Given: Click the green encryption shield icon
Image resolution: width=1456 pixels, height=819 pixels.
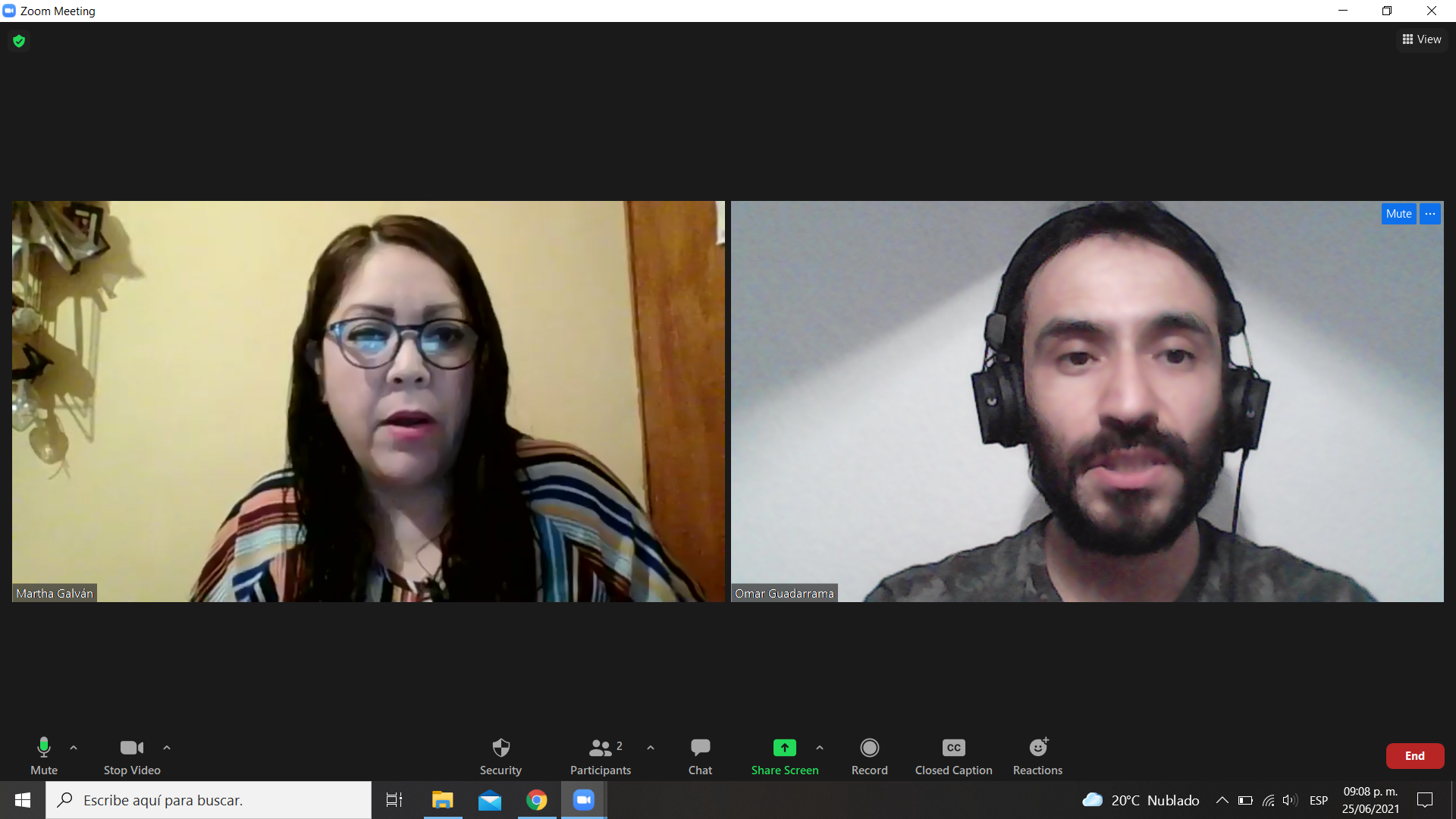Looking at the screenshot, I should pos(19,41).
